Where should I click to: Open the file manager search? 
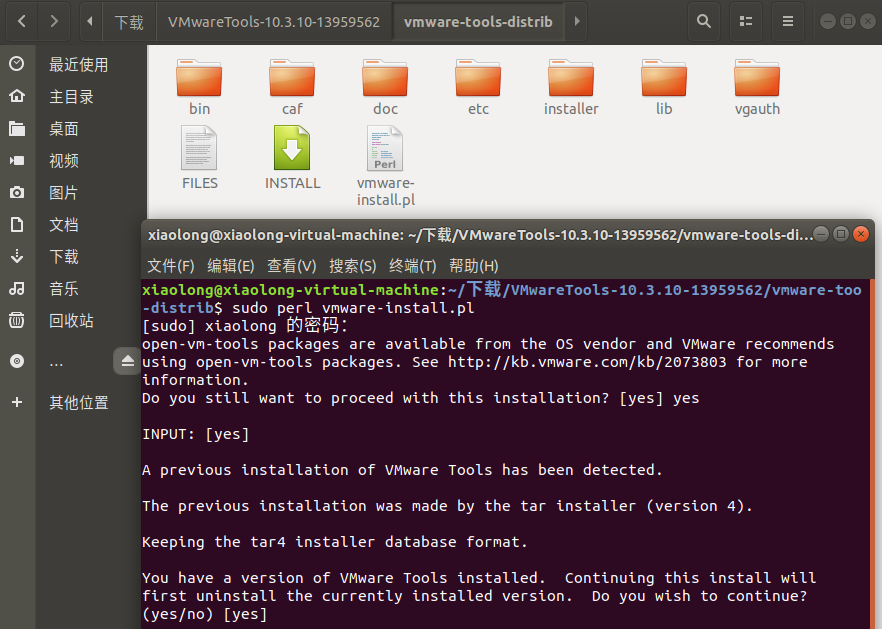(704, 21)
